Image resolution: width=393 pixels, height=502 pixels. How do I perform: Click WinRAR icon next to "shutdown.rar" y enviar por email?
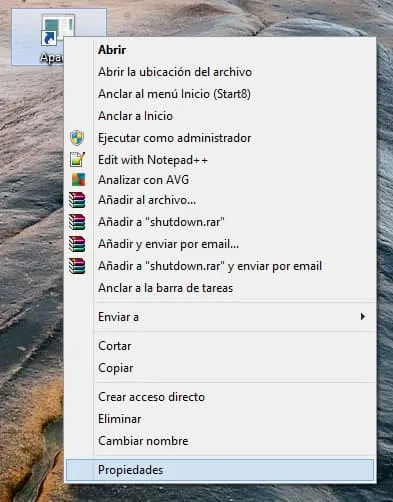tap(77, 266)
